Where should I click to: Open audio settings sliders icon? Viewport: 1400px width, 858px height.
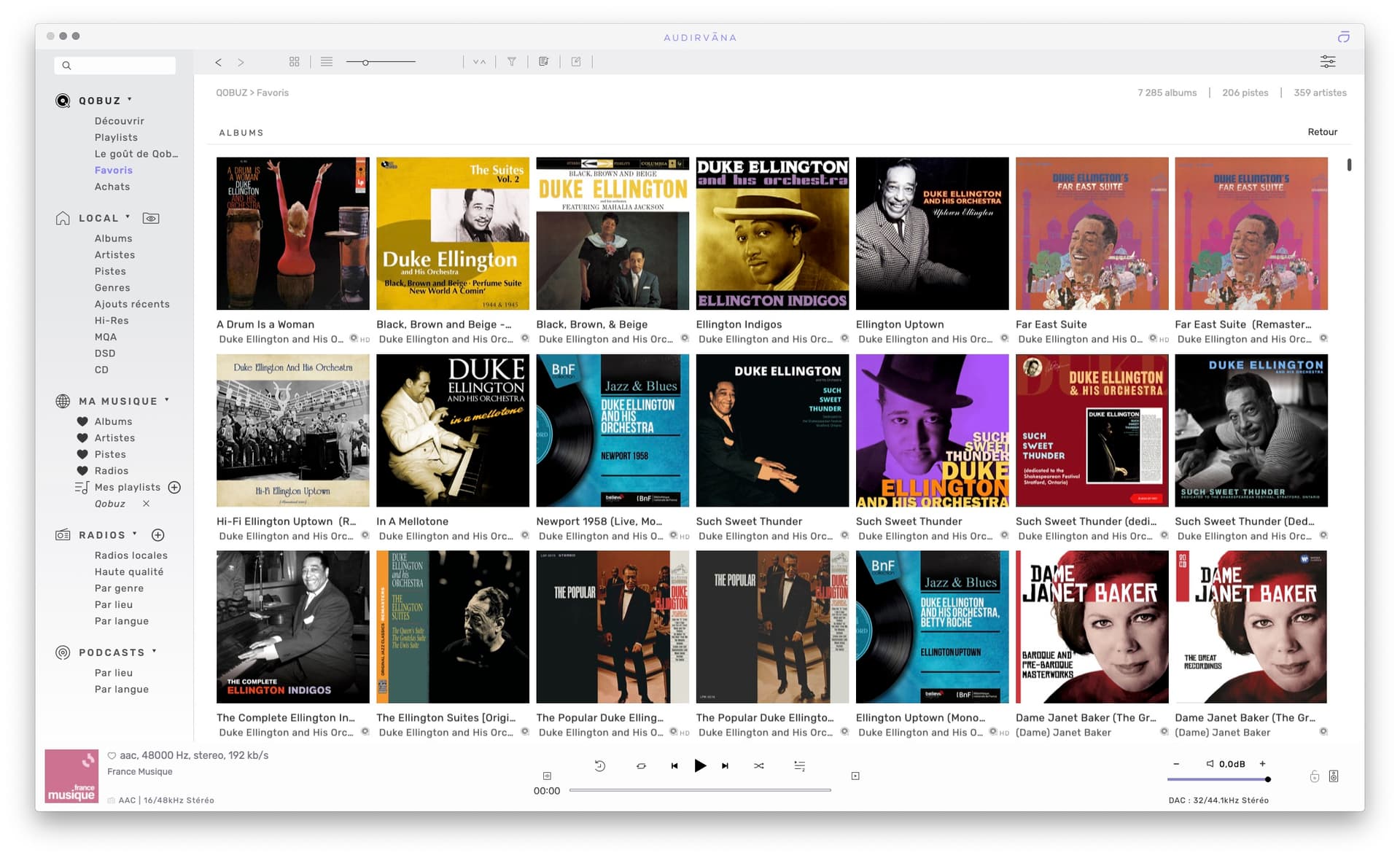coord(1328,62)
